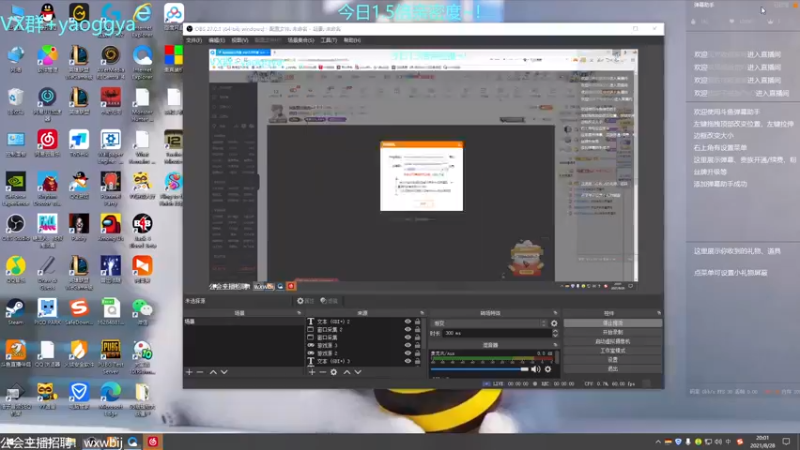The height and width of the screenshot is (450, 800).
Task: Move the selected scene up
Action: 213,372
